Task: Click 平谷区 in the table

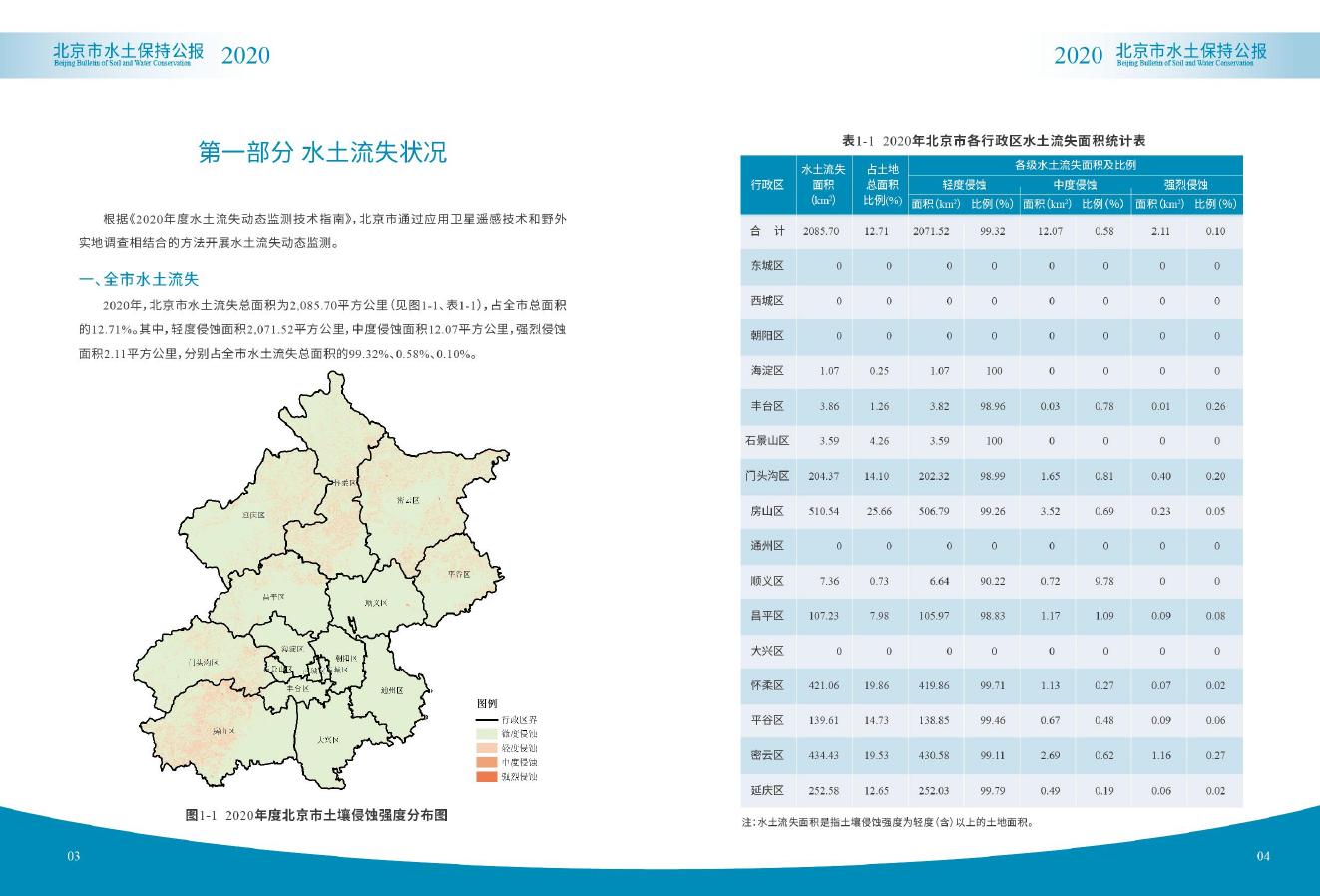Action: click(767, 720)
